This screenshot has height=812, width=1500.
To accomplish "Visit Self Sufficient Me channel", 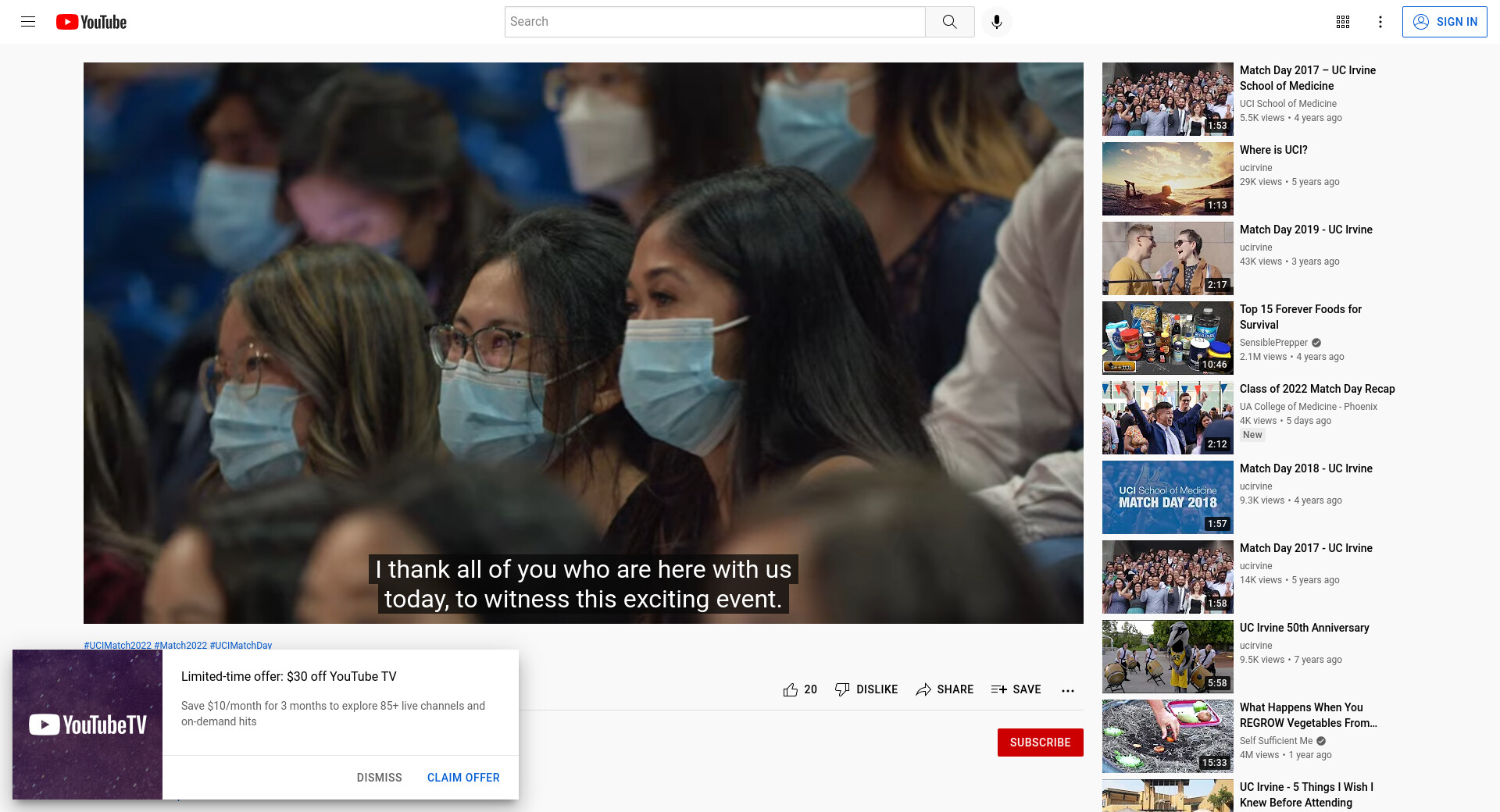I will [1277, 741].
